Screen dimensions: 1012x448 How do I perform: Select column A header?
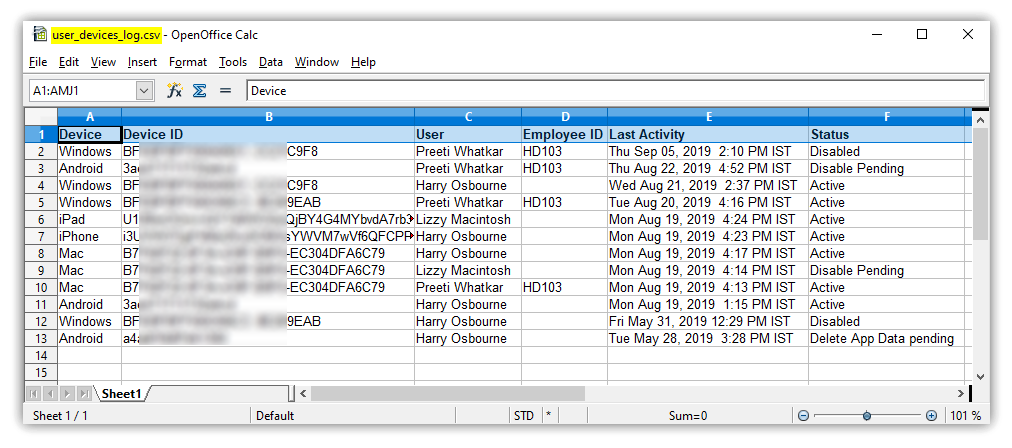90,117
